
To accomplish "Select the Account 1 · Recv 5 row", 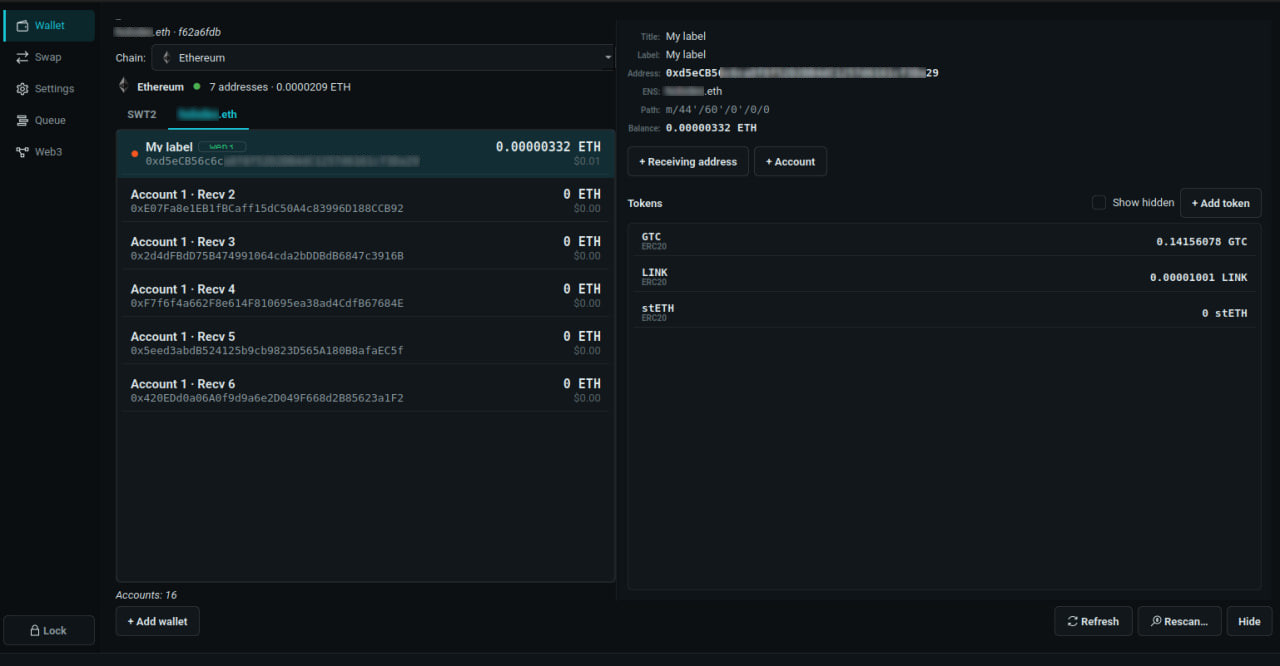I will (x=366, y=343).
